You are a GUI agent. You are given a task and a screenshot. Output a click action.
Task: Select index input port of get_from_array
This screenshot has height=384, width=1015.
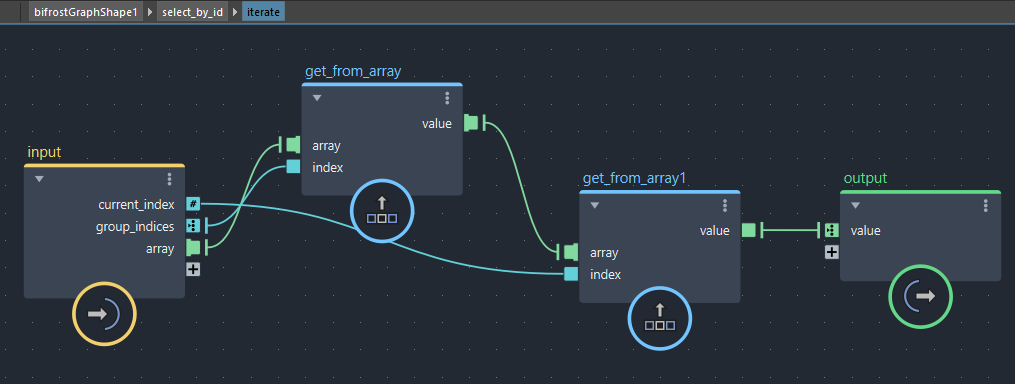pyautogui.click(x=293, y=166)
